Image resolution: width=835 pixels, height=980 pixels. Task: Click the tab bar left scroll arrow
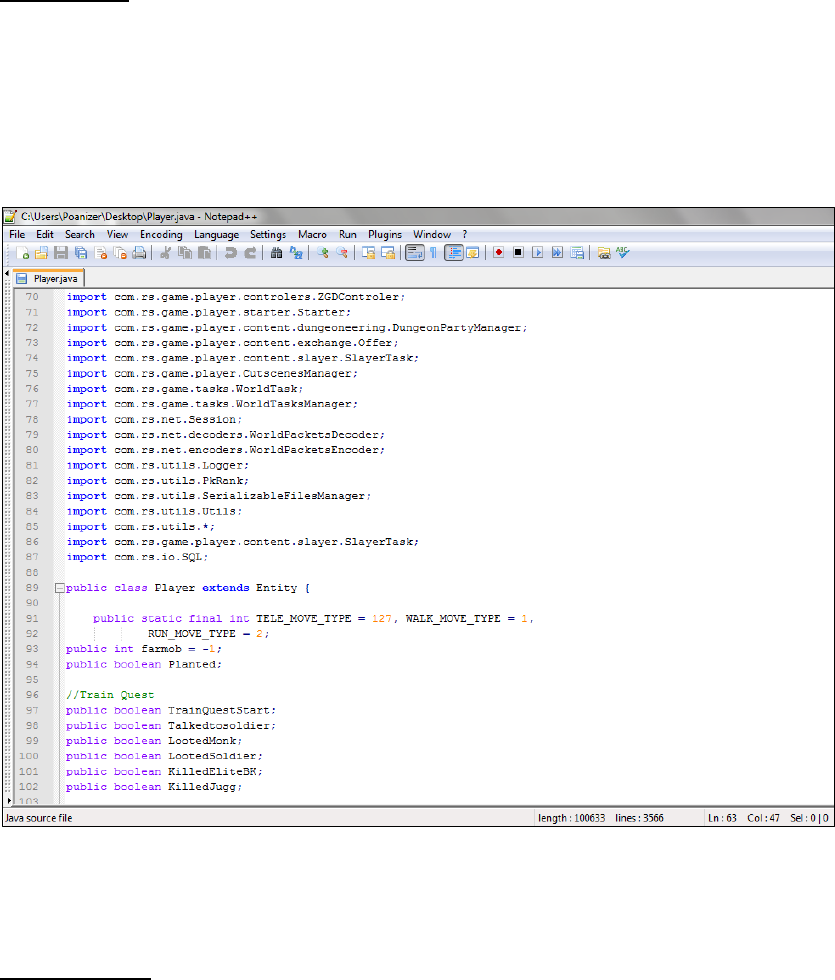[9, 274]
